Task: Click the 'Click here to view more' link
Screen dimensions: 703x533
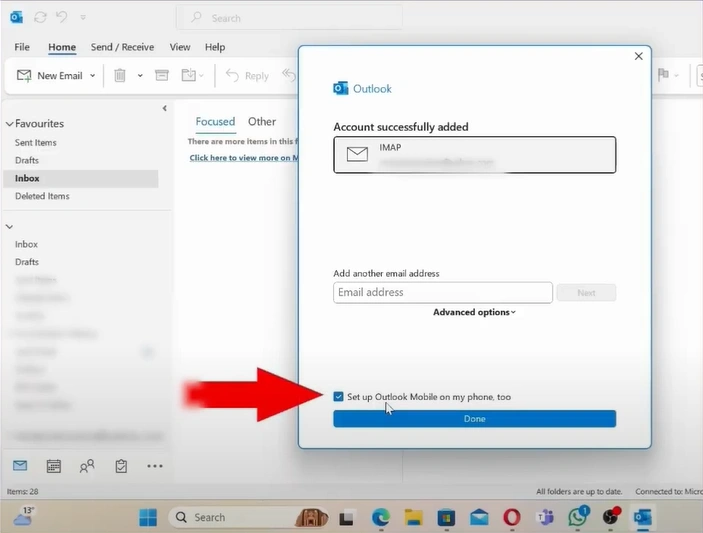Action: click(x=244, y=158)
